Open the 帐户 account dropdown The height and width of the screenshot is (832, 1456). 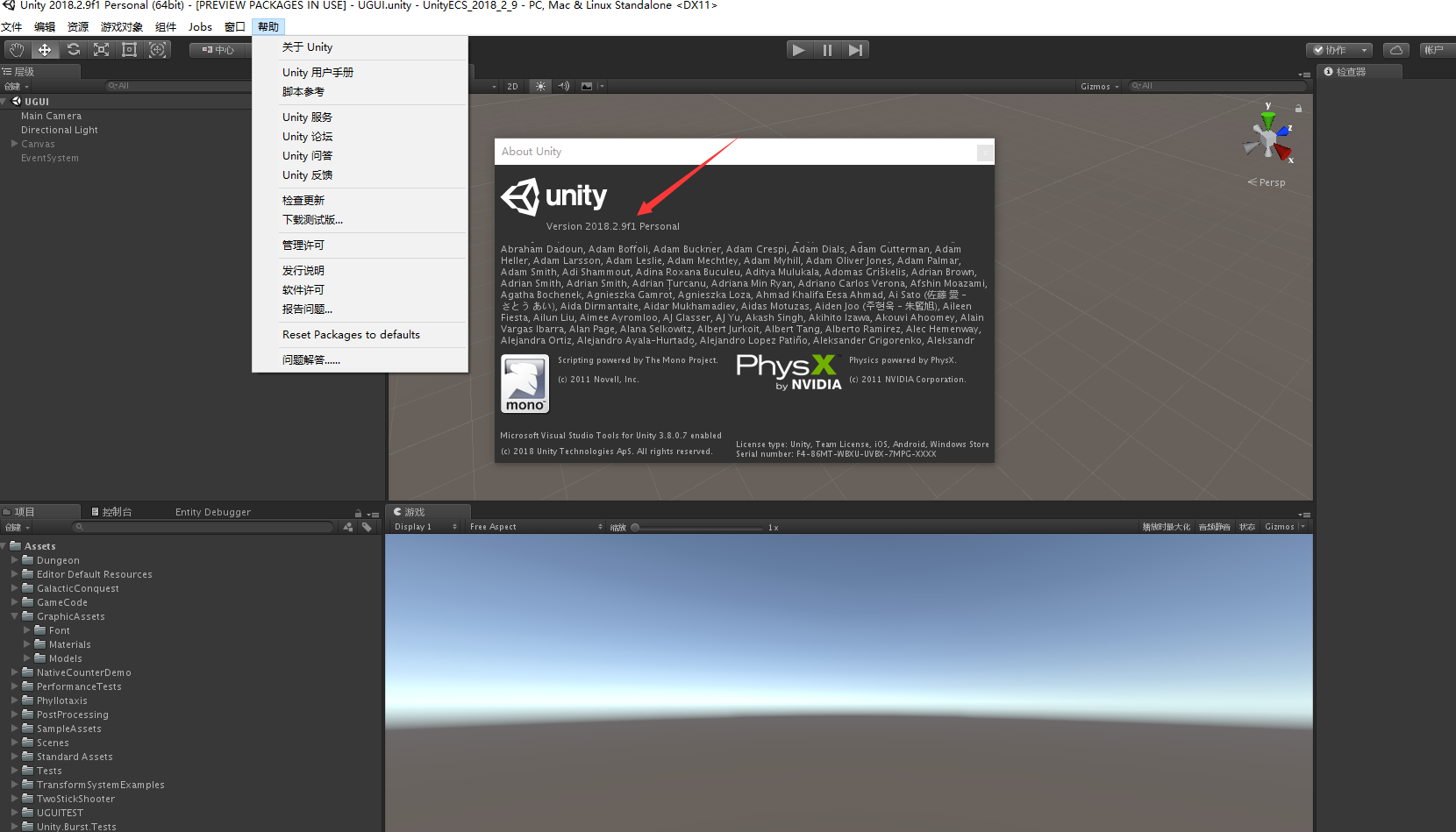click(x=1436, y=50)
